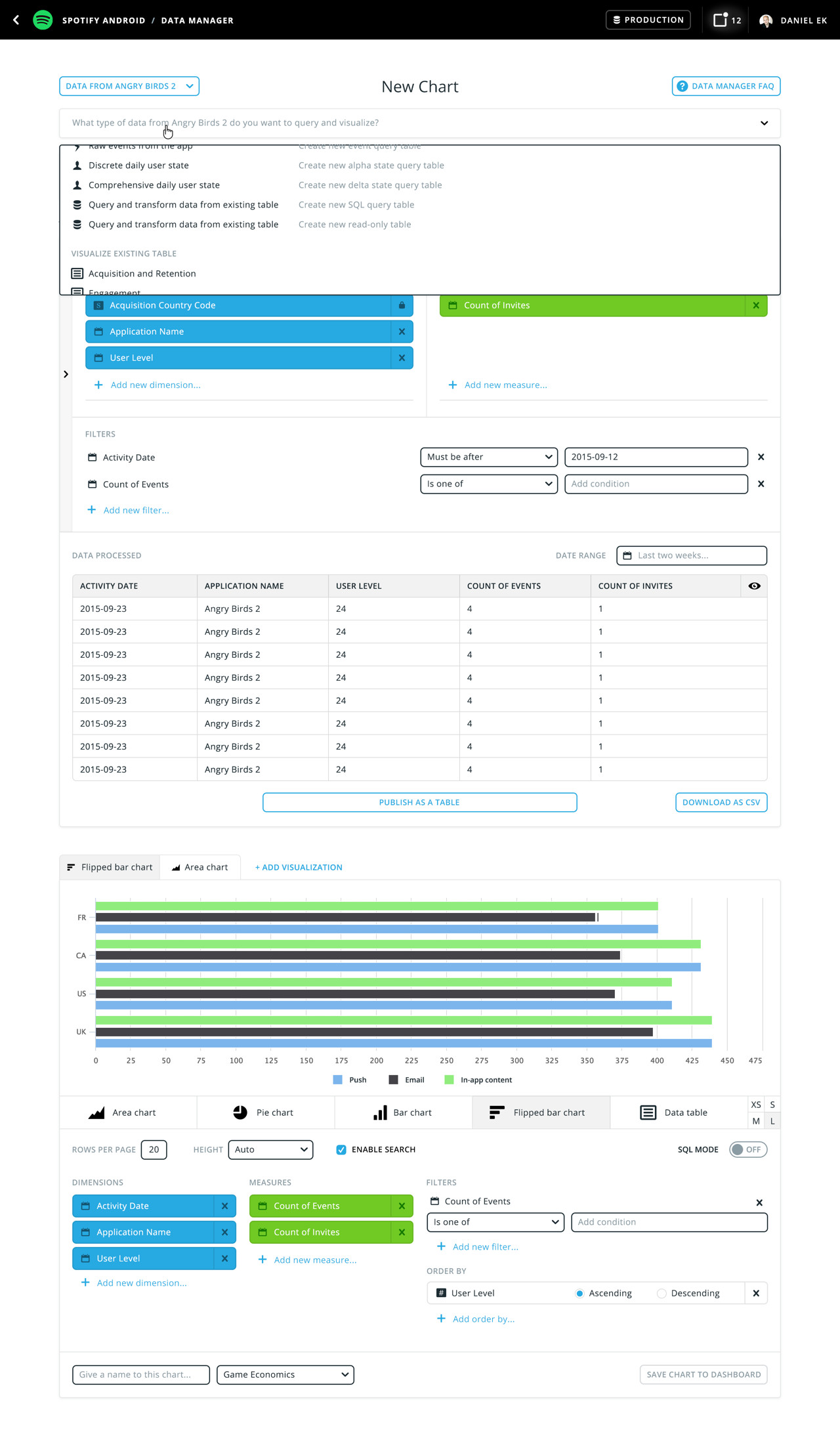Switch SQL Mode toggle on
Image resolution: width=840 pixels, height=1444 pixels.
click(748, 1149)
